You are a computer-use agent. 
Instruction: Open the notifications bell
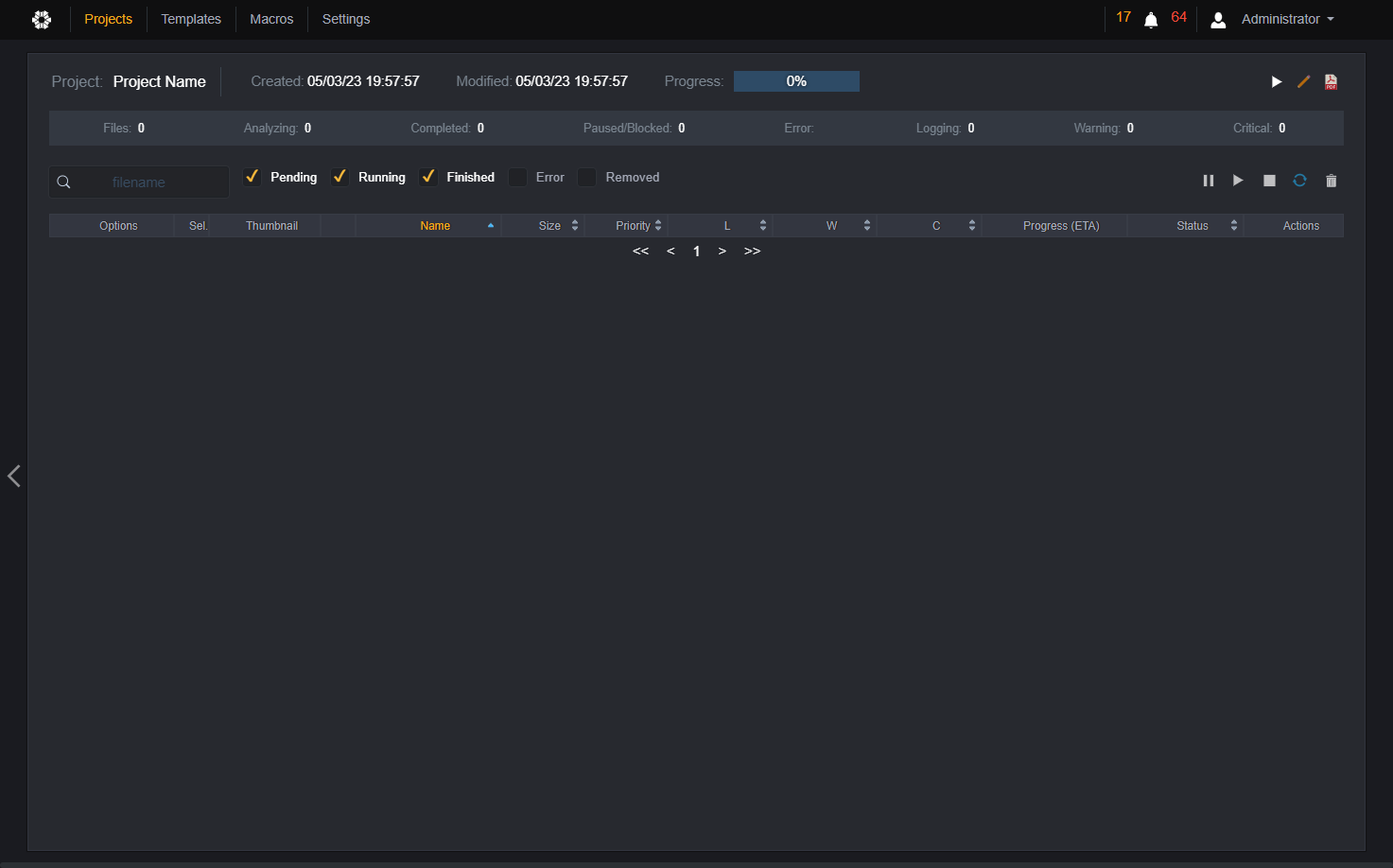point(1151,20)
